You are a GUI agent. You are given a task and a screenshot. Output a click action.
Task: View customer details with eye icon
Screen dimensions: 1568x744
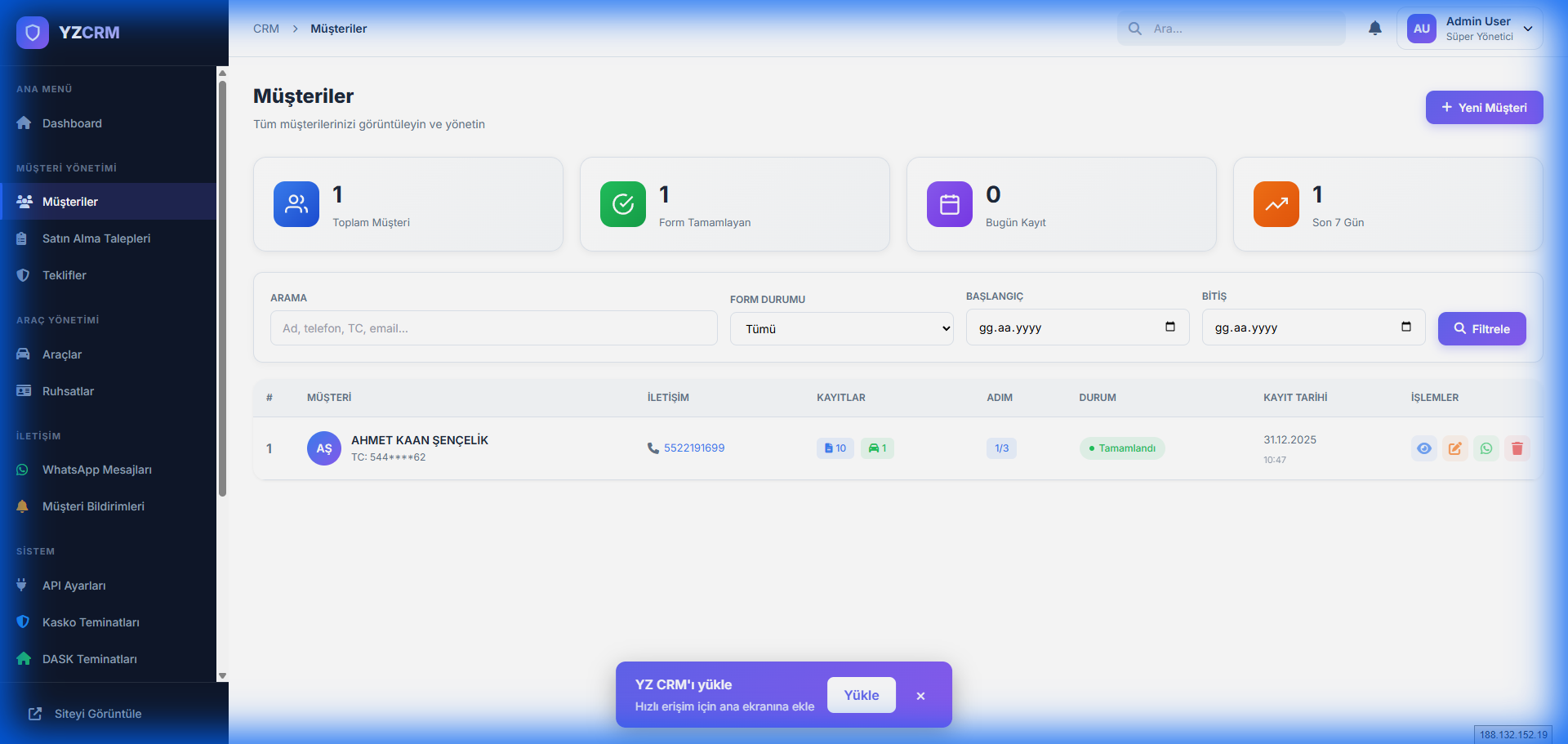click(x=1424, y=448)
